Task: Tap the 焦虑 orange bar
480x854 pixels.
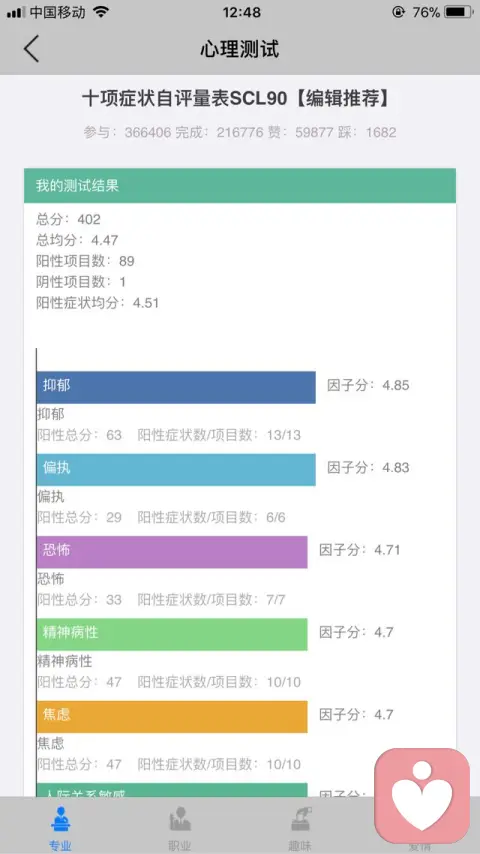Action: coord(172,716)
